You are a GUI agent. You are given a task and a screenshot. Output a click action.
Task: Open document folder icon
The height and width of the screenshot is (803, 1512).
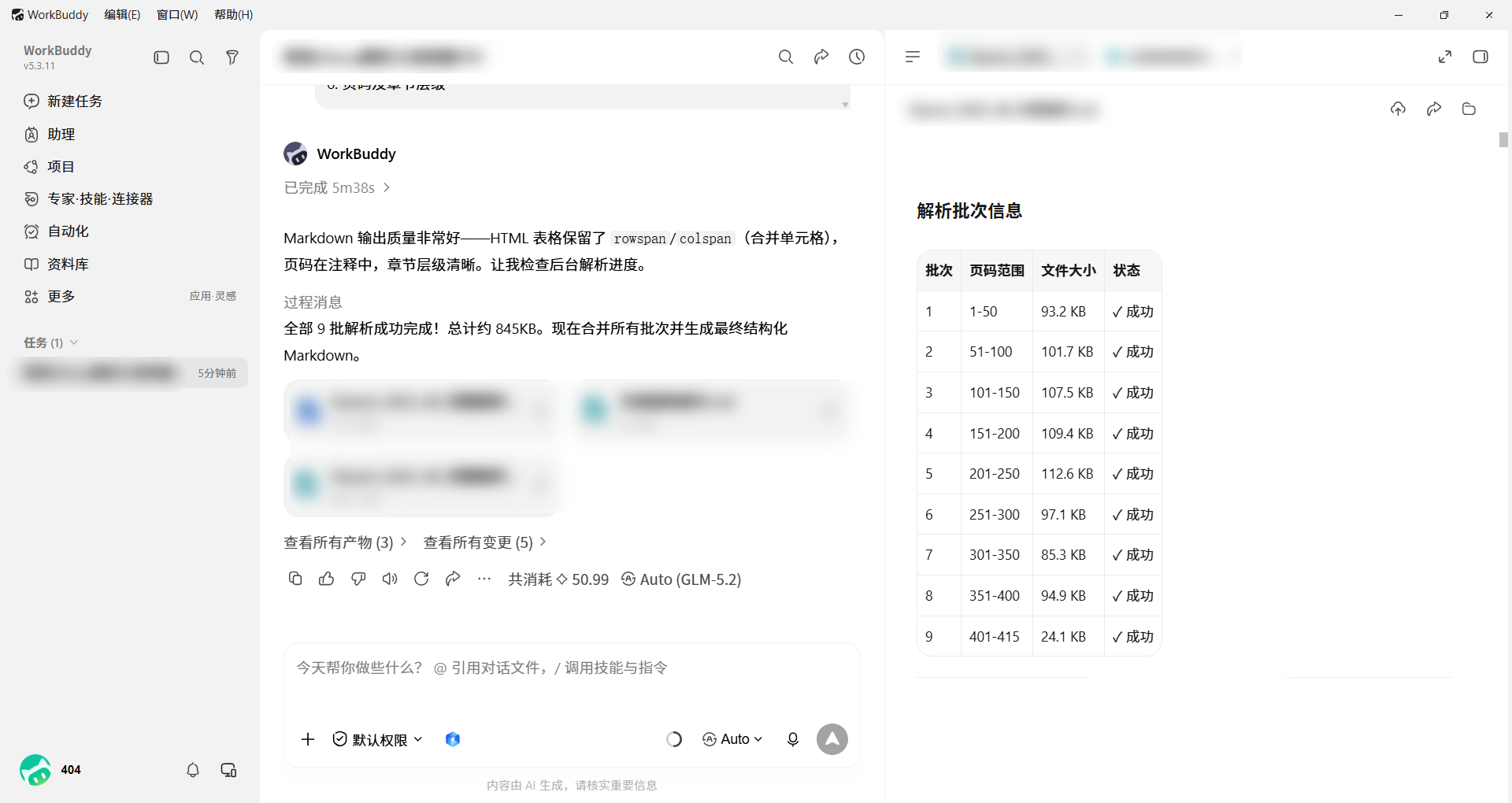pyautogui.click(x=1469, y=109)
